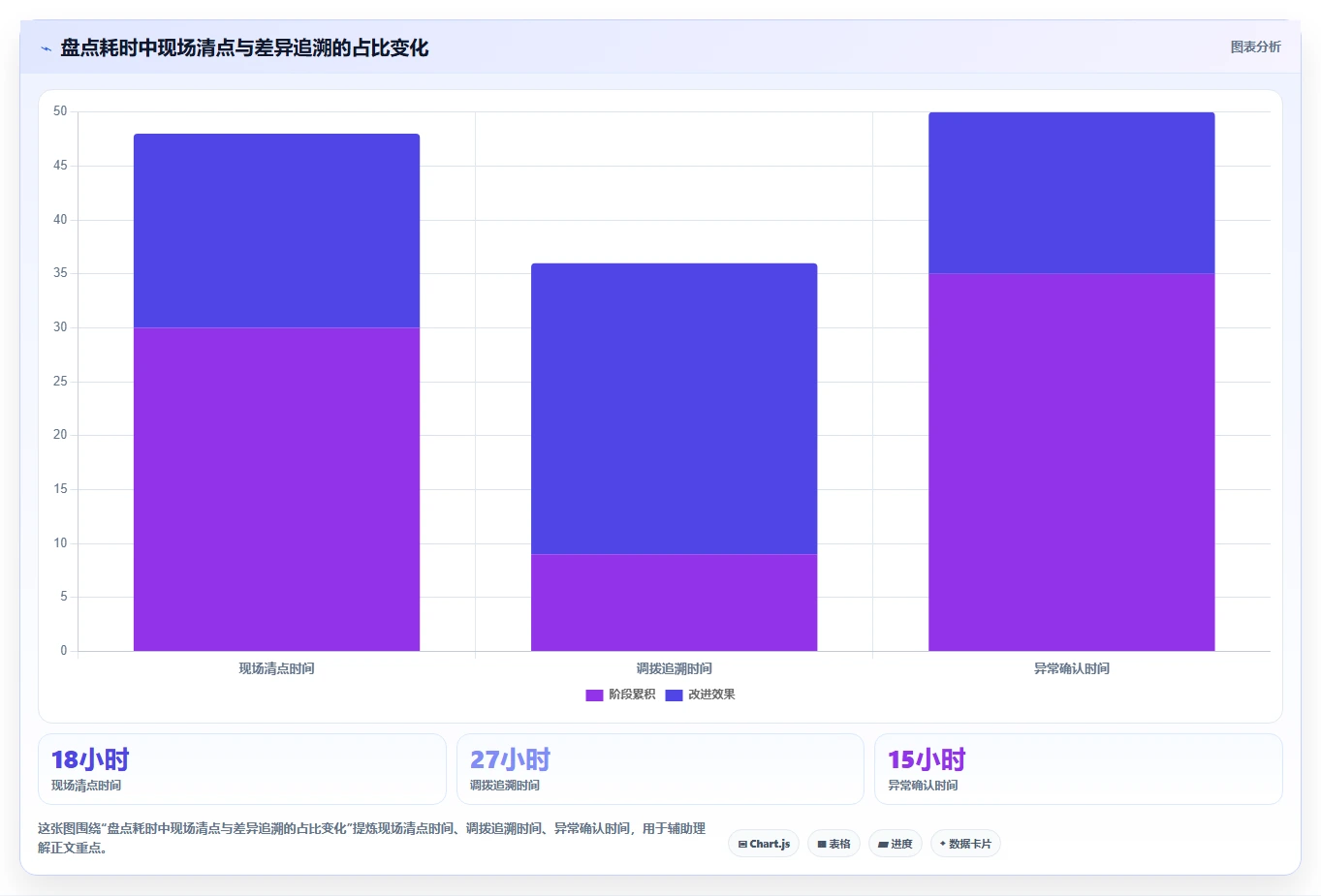This screenshot has height=896, width=1321.
Task: Click the Chart.js tag chip
Action: pos(764,844)
